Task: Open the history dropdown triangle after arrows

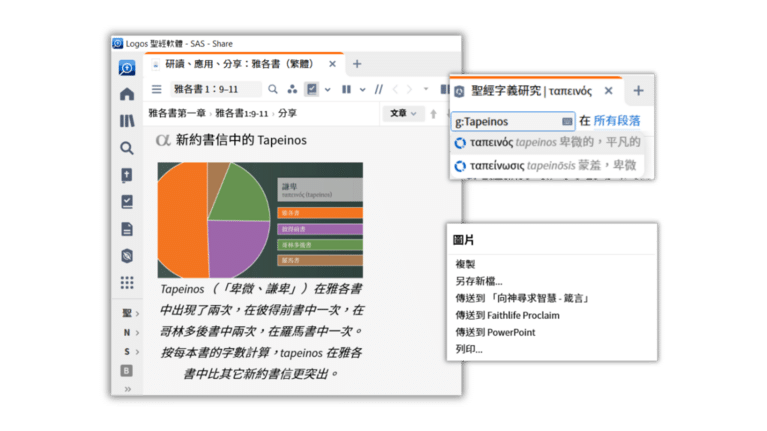Action: click(426, 89)
